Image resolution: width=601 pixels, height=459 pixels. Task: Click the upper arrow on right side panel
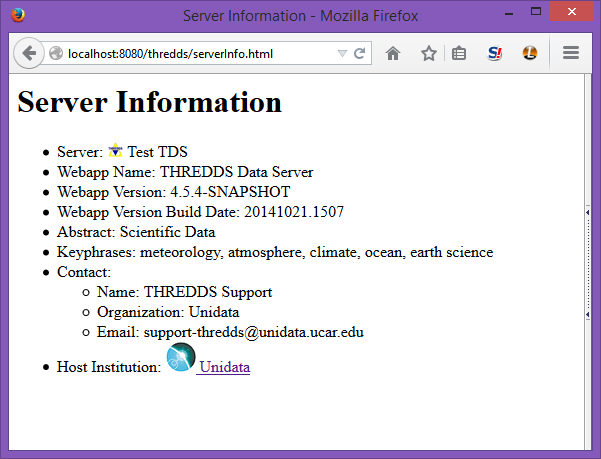587,213
